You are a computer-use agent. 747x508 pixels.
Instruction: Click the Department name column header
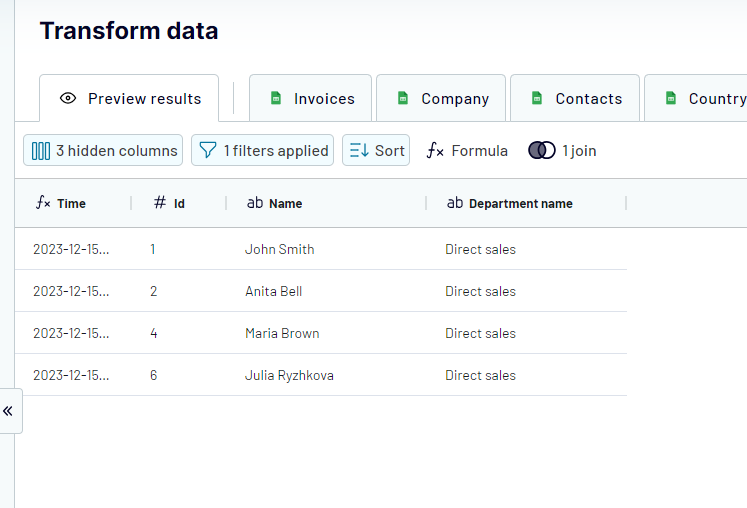[520, 203]
